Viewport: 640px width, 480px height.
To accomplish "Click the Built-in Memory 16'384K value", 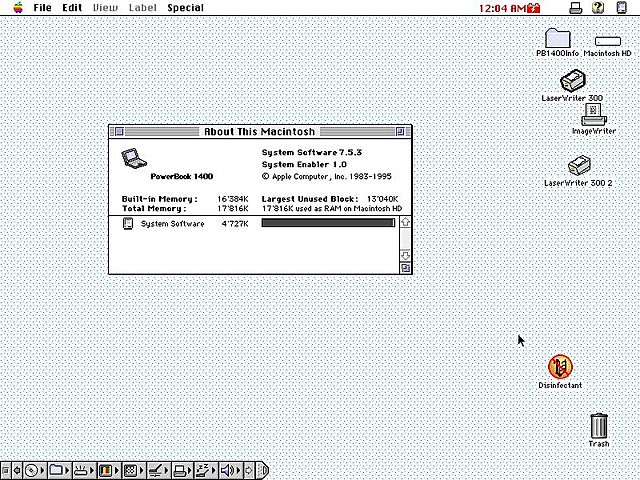I will point(233,199).
